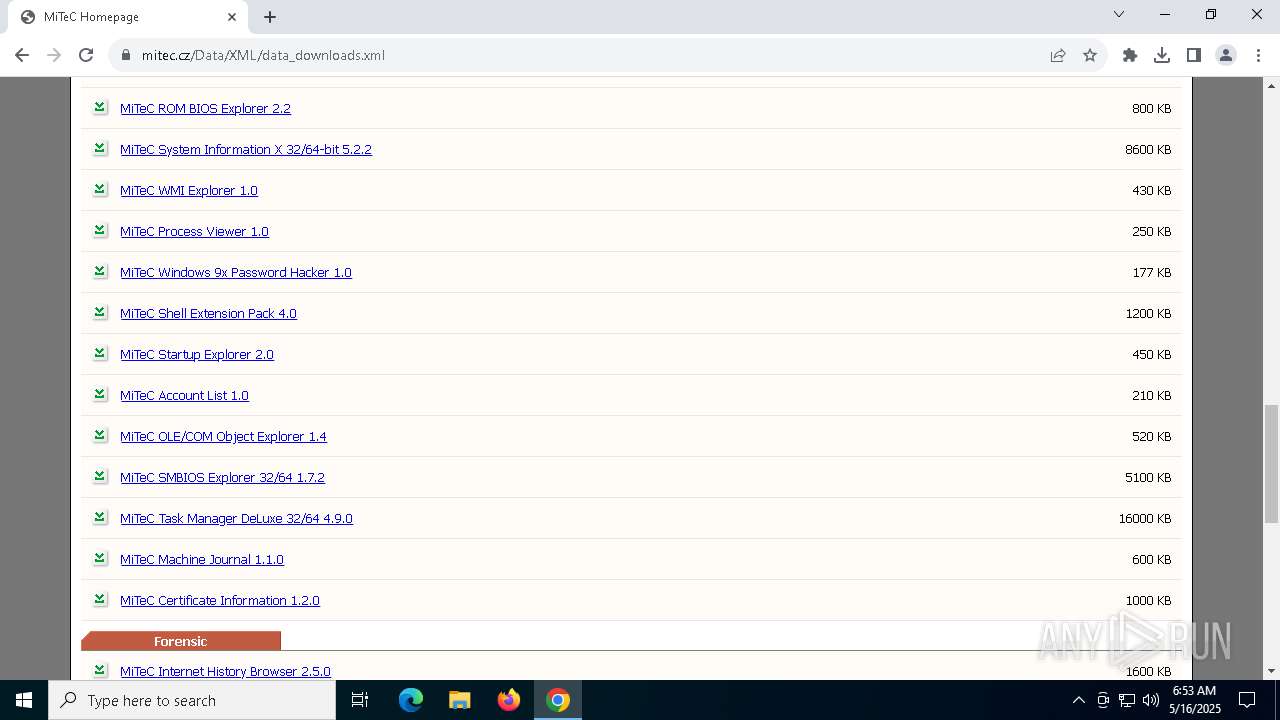Open MiTeC SMBIOS Explorer 32/64 1.7.2 link
Screen dimensions: 1280x720
[222, 477]
